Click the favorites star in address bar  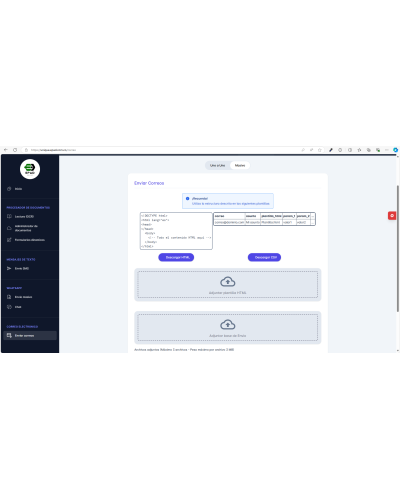[319, 150]
